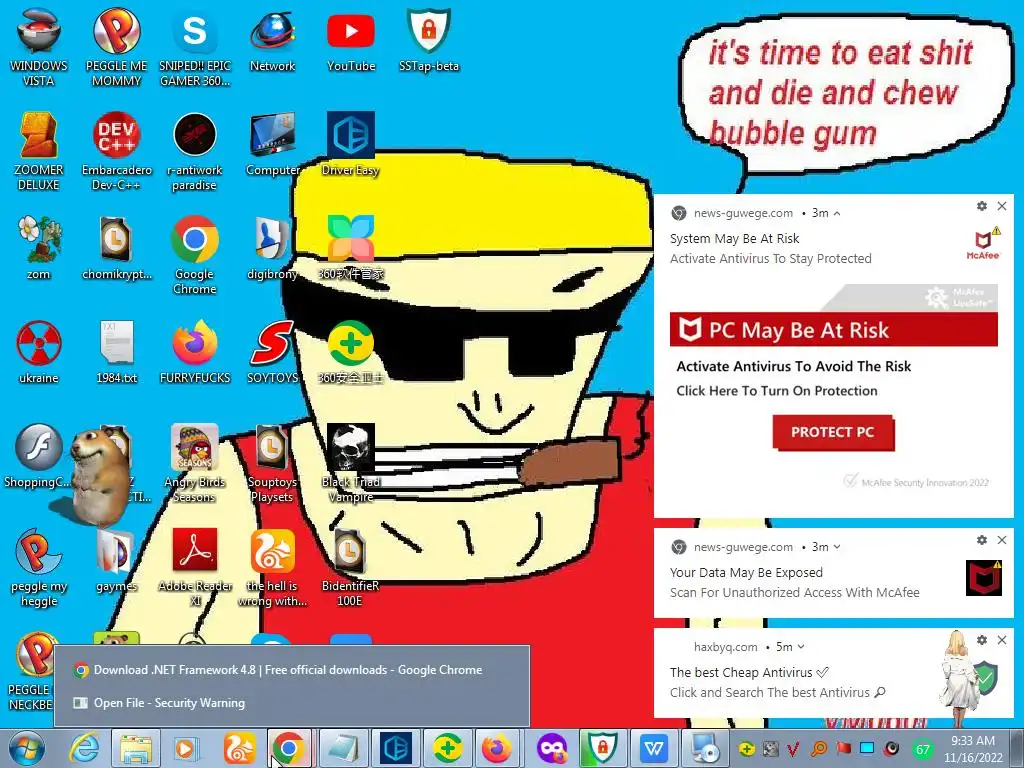
Task: Open Souptoys Playsets icon
Action: point(272,464)
